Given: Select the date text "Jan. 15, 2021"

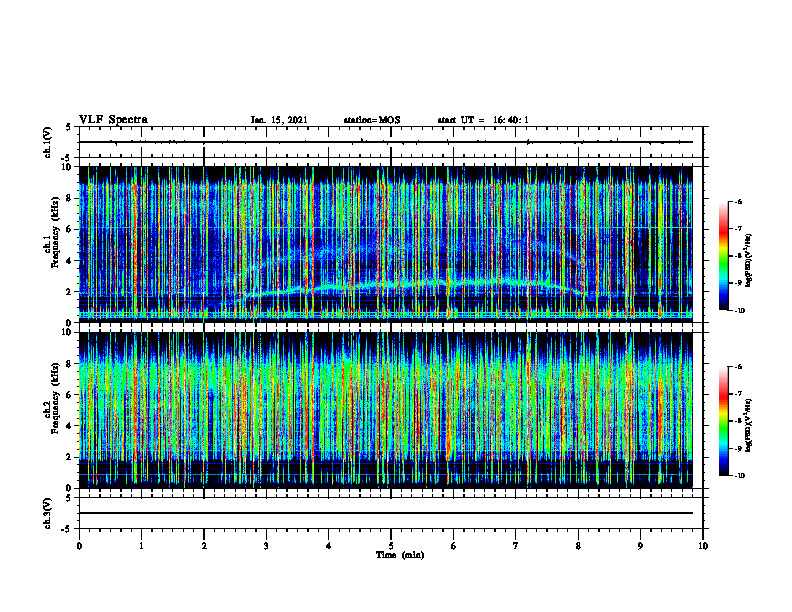Looking at the screenshot, I should click(x=279, y=120).
